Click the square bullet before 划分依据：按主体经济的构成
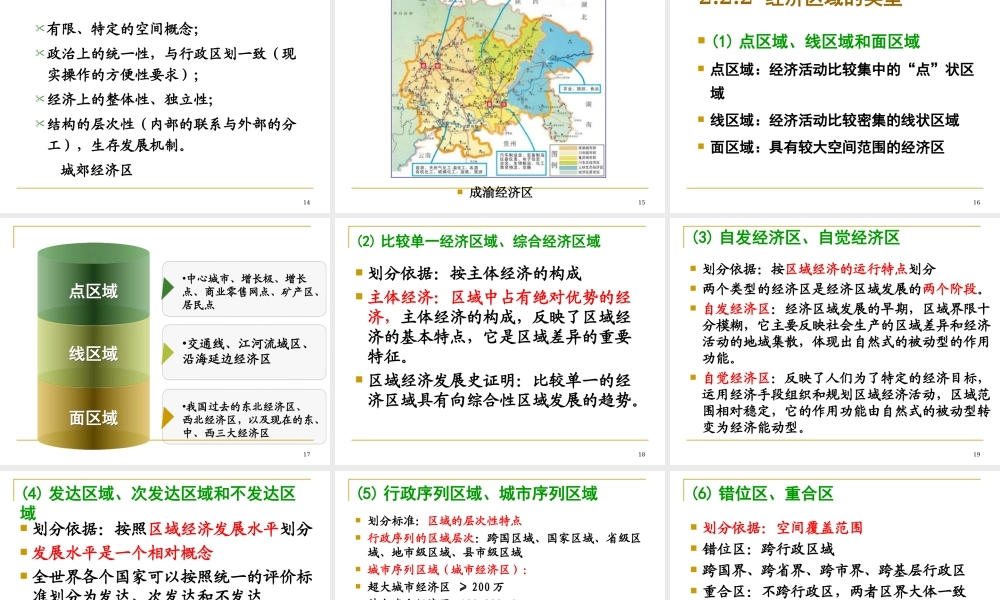 pyautogui.click(x=359, y=272)
